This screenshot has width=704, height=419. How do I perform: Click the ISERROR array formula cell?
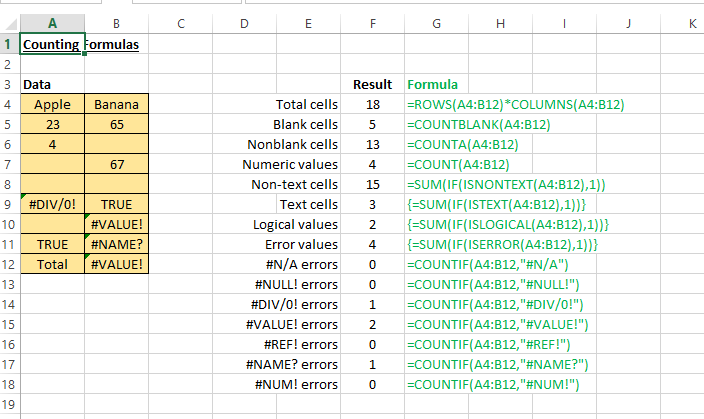click(502, 244)
